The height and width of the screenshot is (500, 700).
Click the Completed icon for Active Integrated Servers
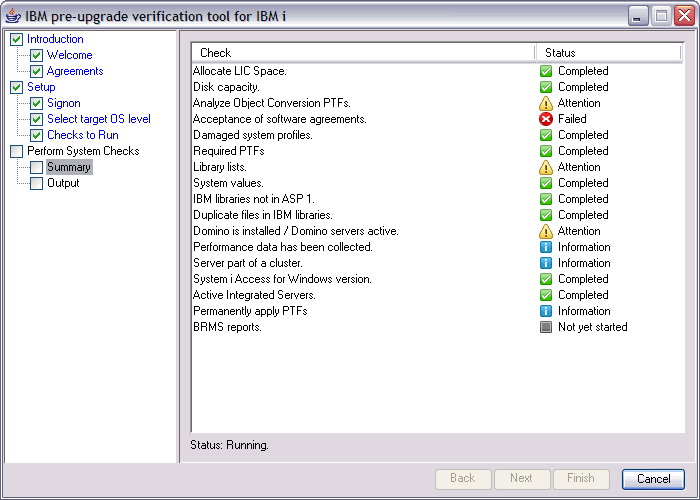(546, 295)
